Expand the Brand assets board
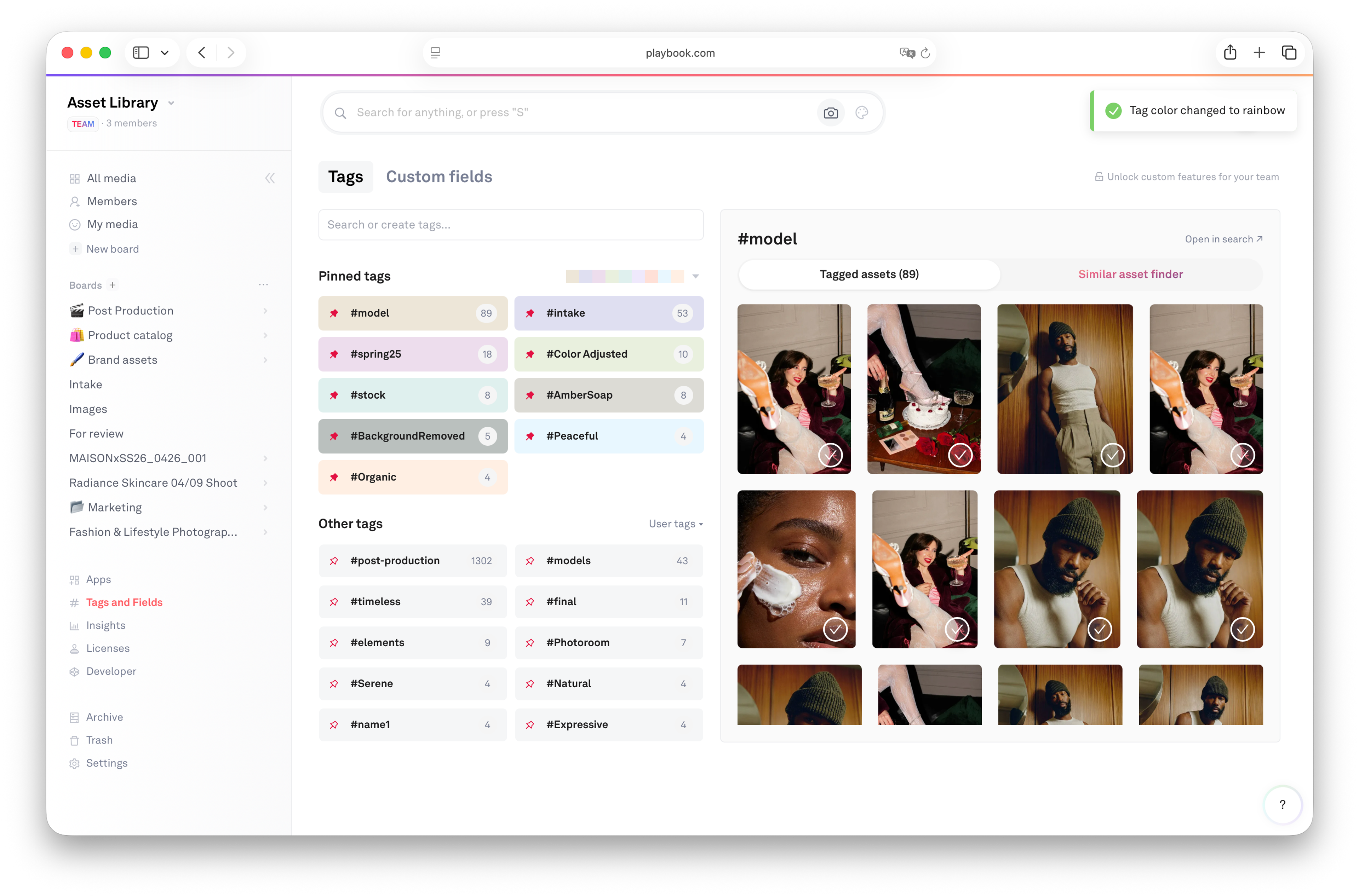 coord(265,360)
